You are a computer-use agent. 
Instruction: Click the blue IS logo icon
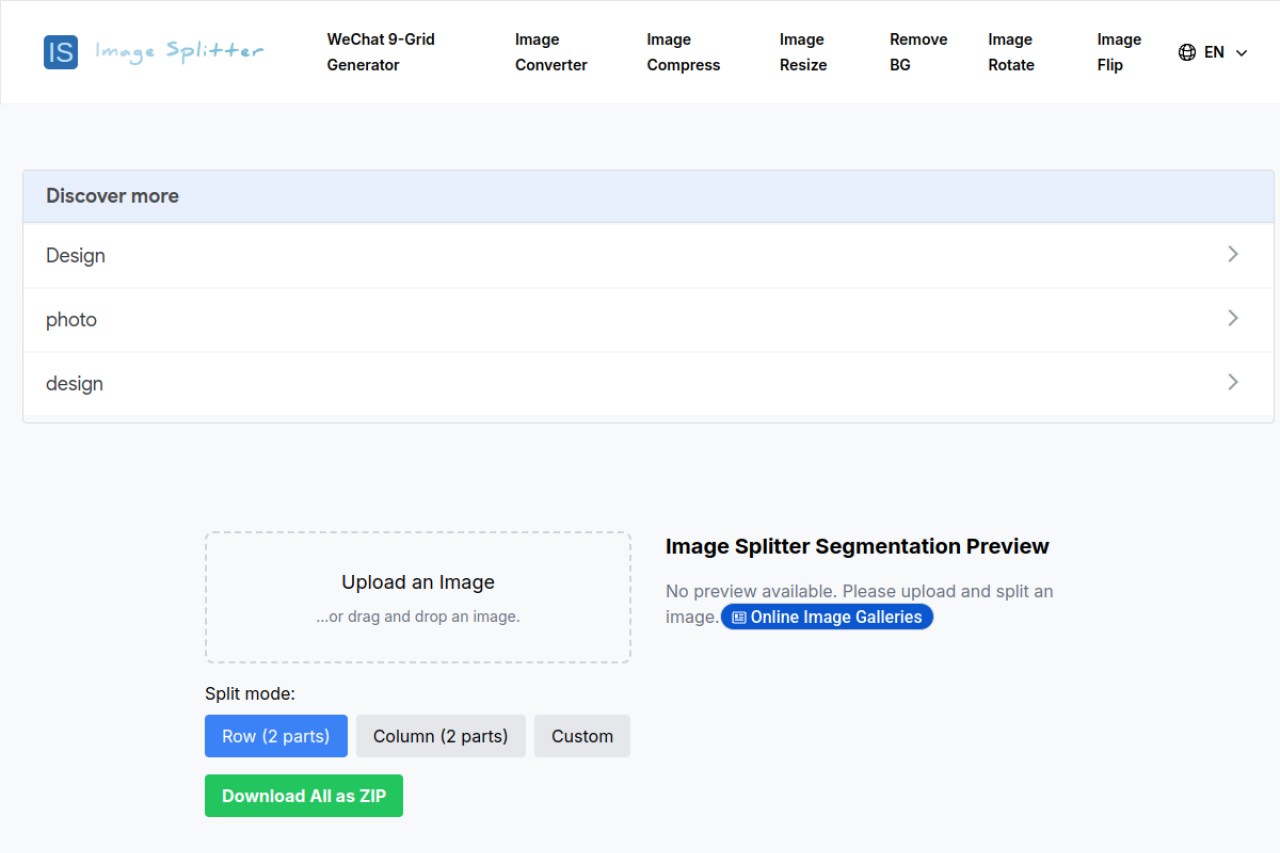click(x=61, y=52)
